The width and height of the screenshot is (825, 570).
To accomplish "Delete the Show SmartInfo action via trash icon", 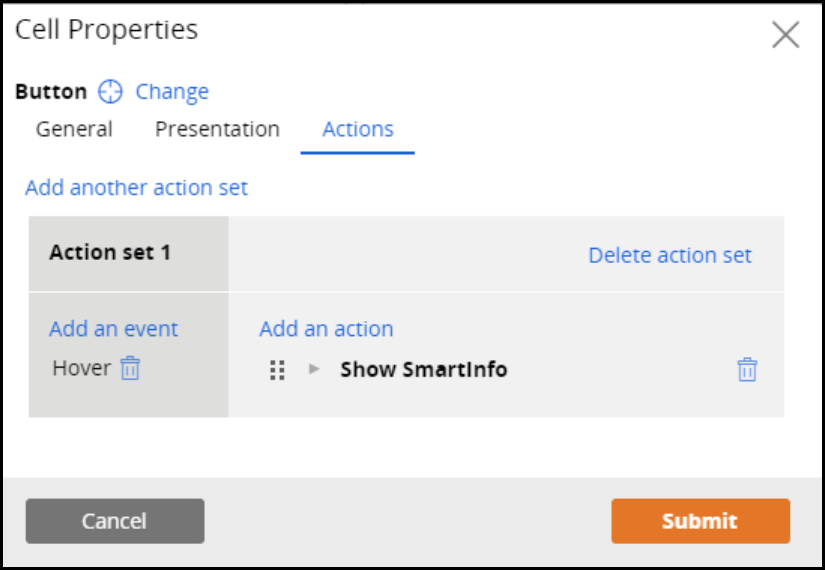I will [747, 370].
